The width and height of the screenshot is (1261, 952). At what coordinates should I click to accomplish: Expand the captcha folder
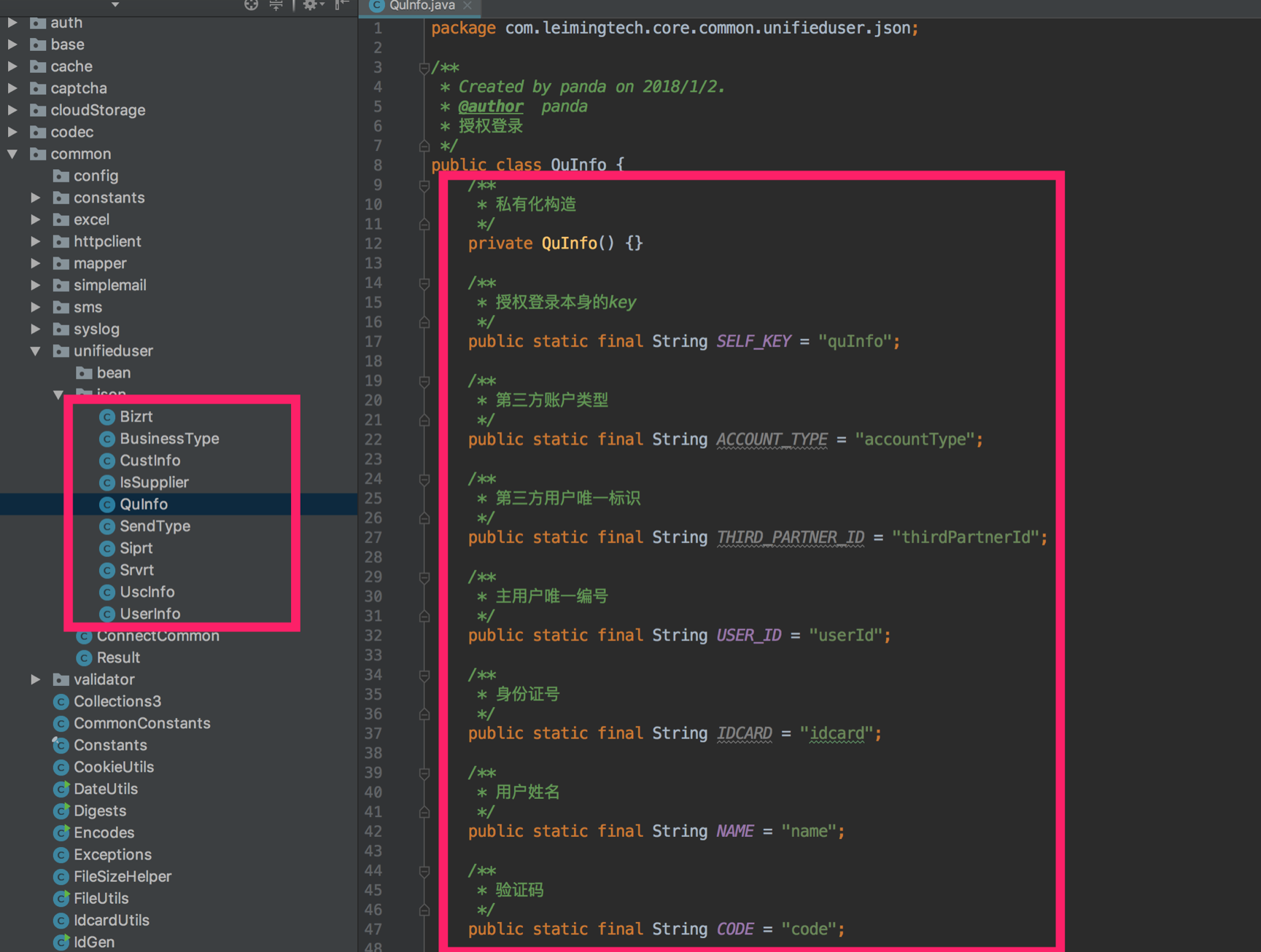pyautogui.click(x=12, y=88)
